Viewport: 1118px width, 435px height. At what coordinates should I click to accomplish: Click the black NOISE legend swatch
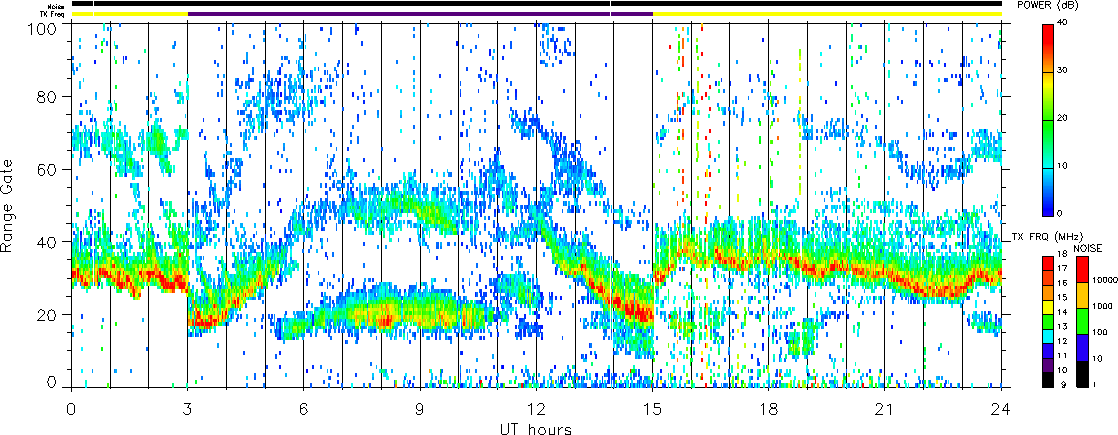pyautogui.click(x=1082, y=374)
